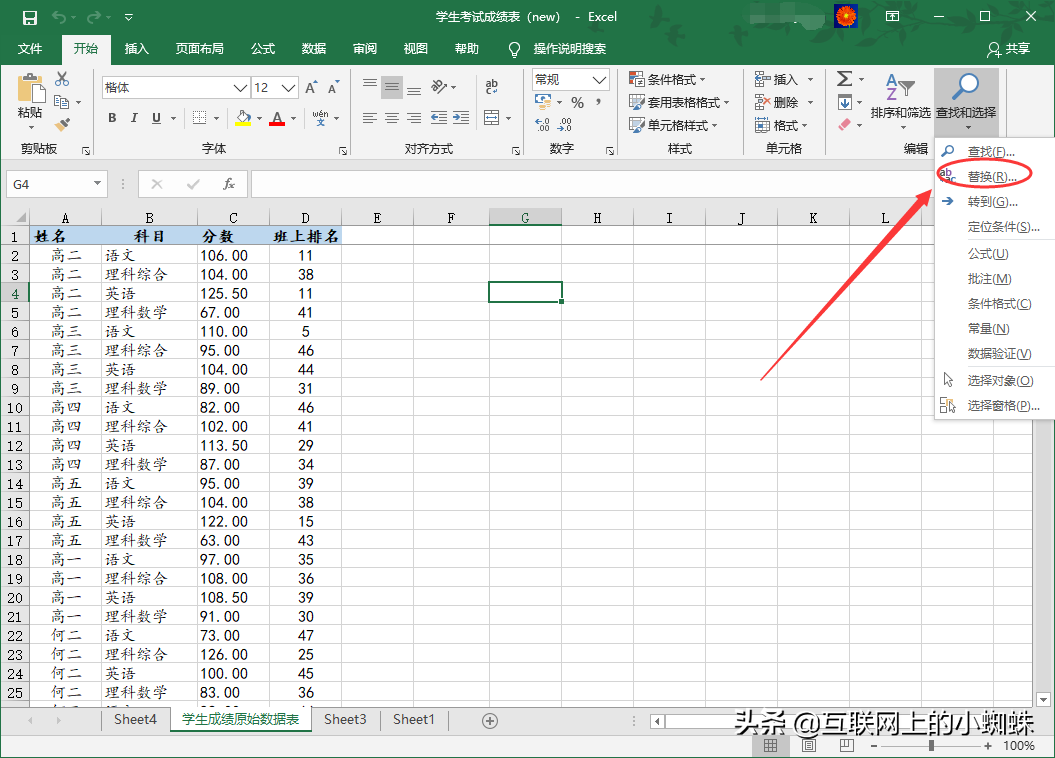Toggle align text left
1055x758 pixels.
point(369,118)
